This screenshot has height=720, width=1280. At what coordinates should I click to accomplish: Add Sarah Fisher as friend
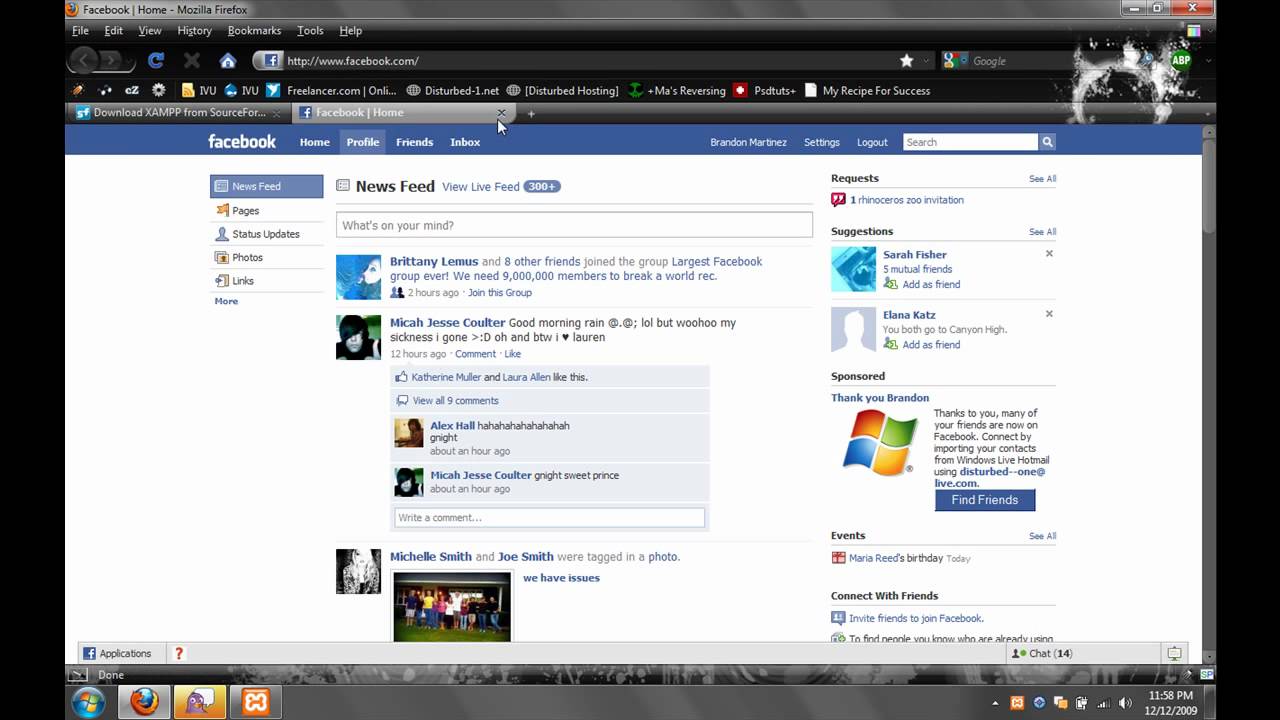pyautogui.click(x=931, y=284)
